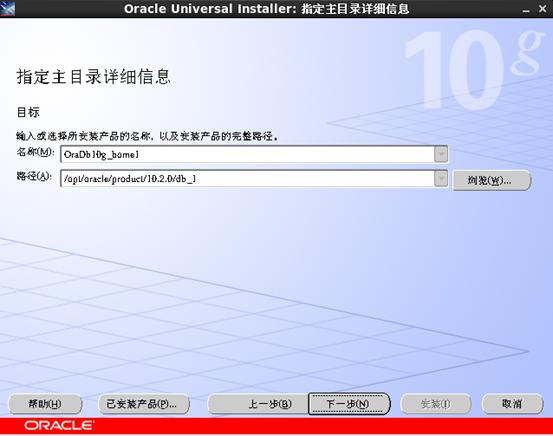The width and height of the screenshot is (553, 436).
Task: Focus the OraDb10g_home1 name input field
Action: point(248,154)
